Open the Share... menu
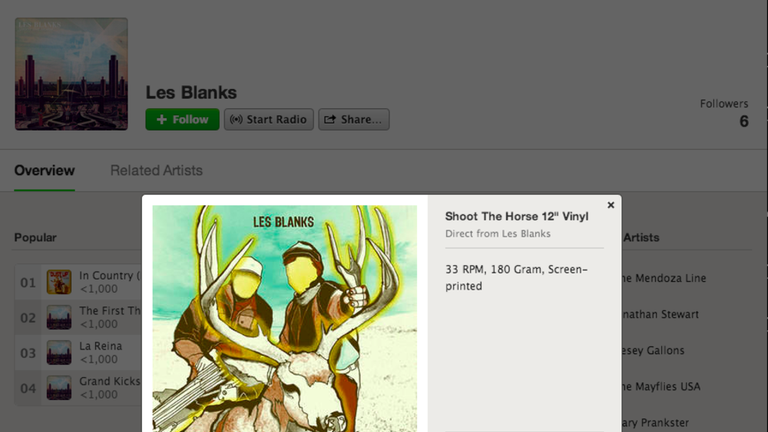 point(354,120)
